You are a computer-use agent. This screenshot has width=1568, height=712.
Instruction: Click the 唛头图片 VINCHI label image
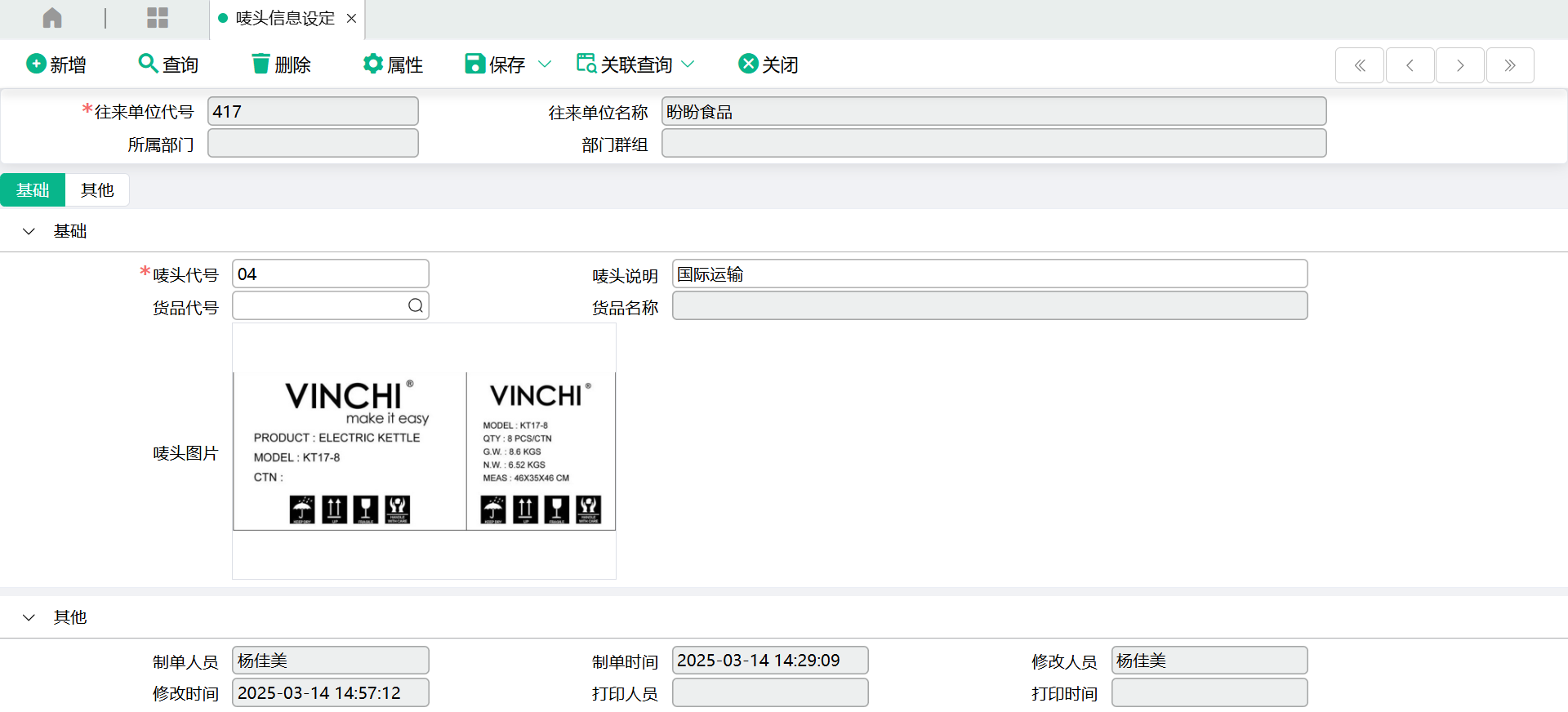425,452
